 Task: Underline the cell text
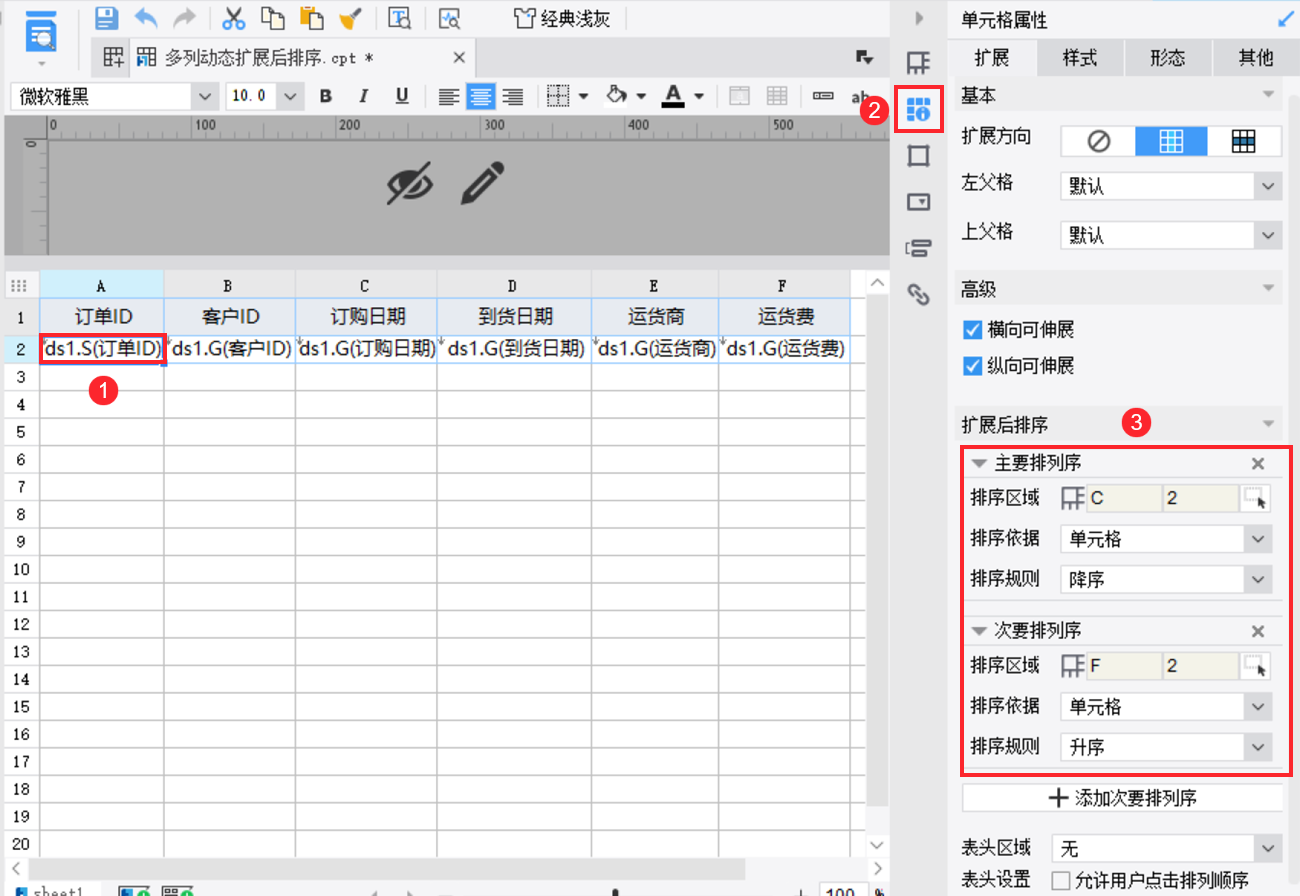402,96
